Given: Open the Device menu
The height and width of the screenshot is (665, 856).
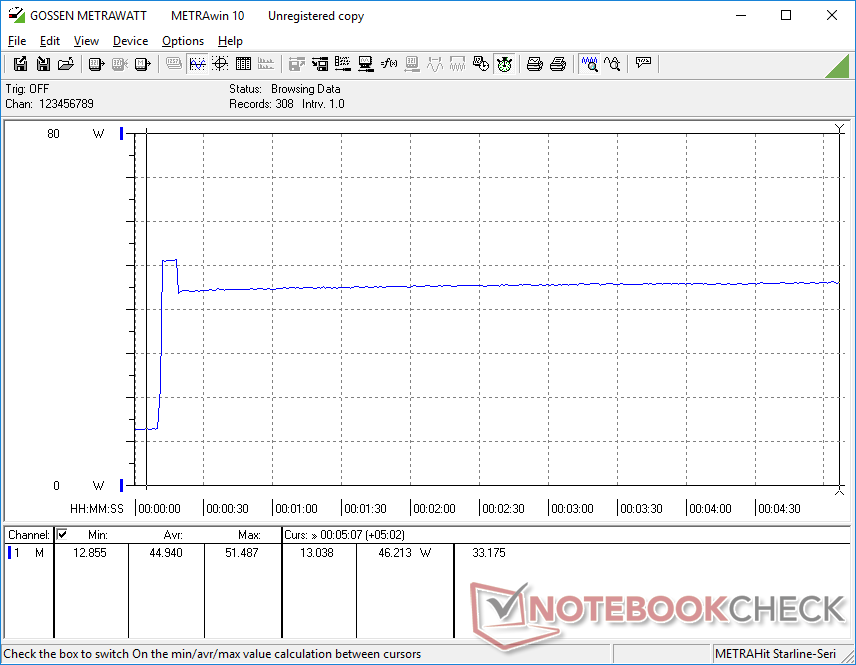Looking at the screenshot, I should pos(130,41).
